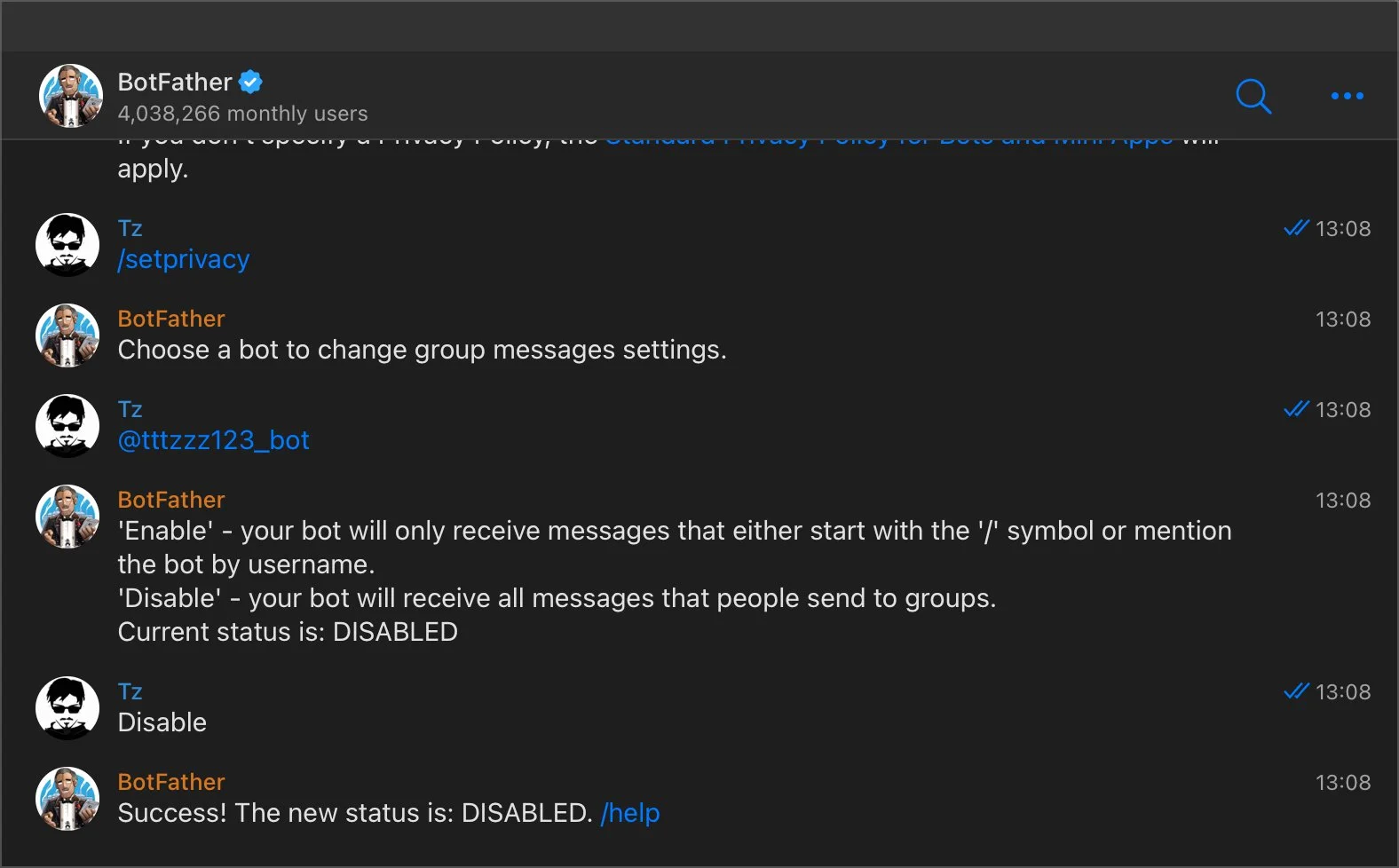Image resolution: width=1399 pixels, height=868 pixels.
Task: Open search in the BotFather chat
Action: (1253, 96)
